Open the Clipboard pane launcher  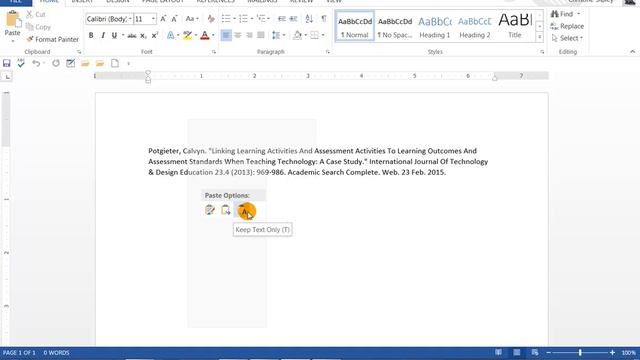tap(79, 52)
